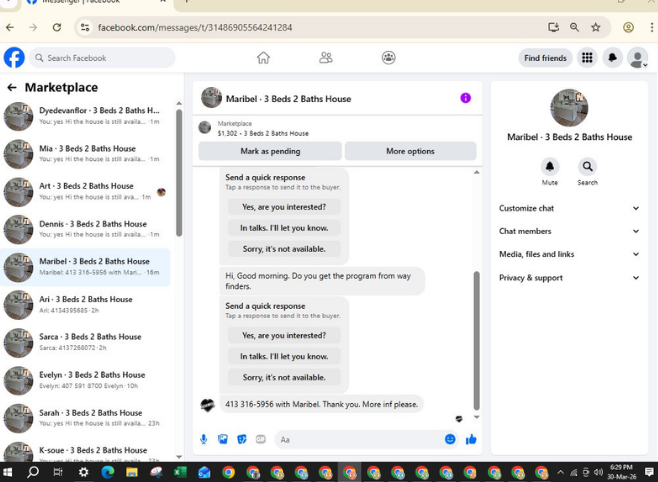Viewport: 658px width, 482px height.
Task: Open conversation information purple icon
Action: click(x=465, y=98)
